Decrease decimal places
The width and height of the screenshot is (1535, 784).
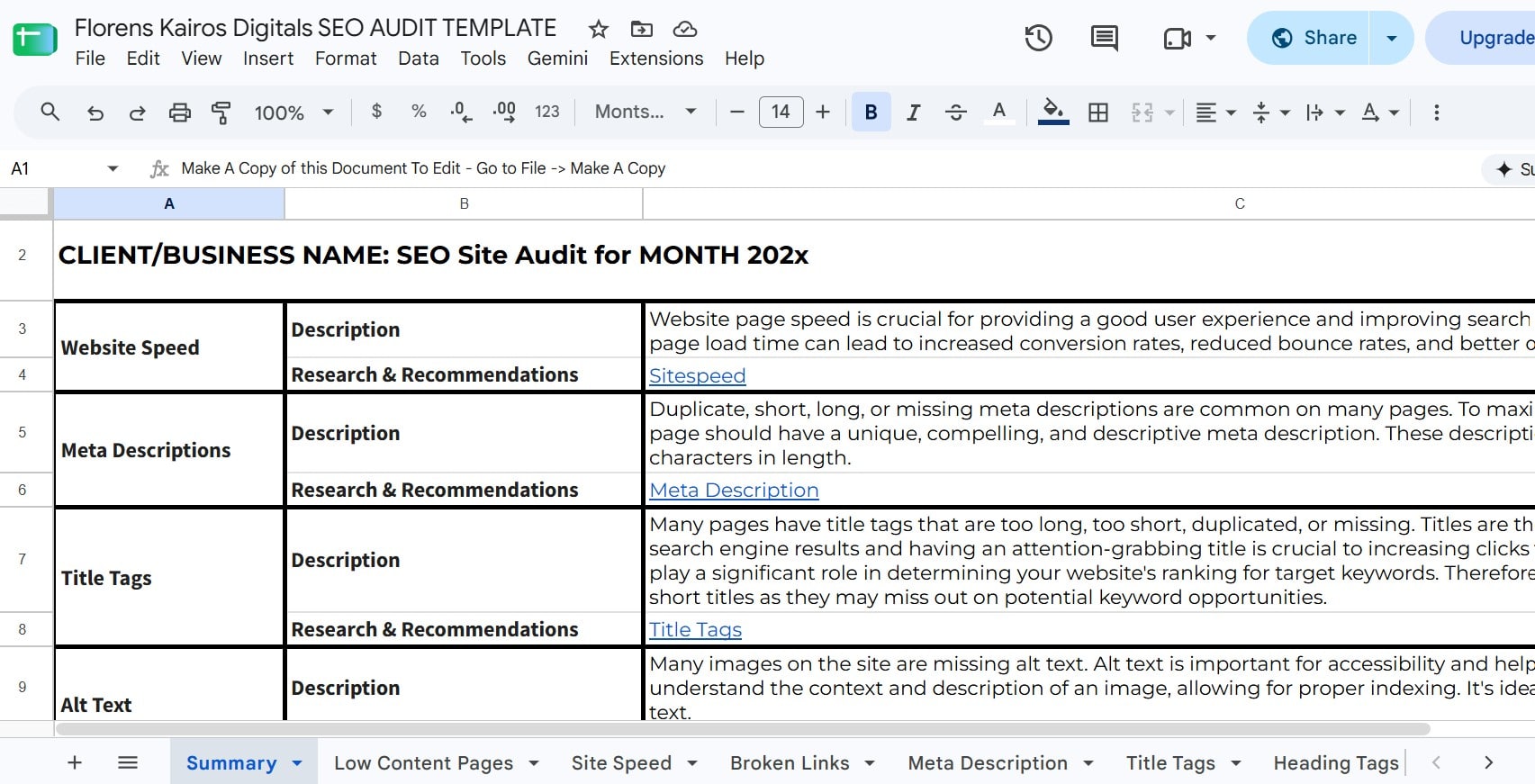click(461, 113)
